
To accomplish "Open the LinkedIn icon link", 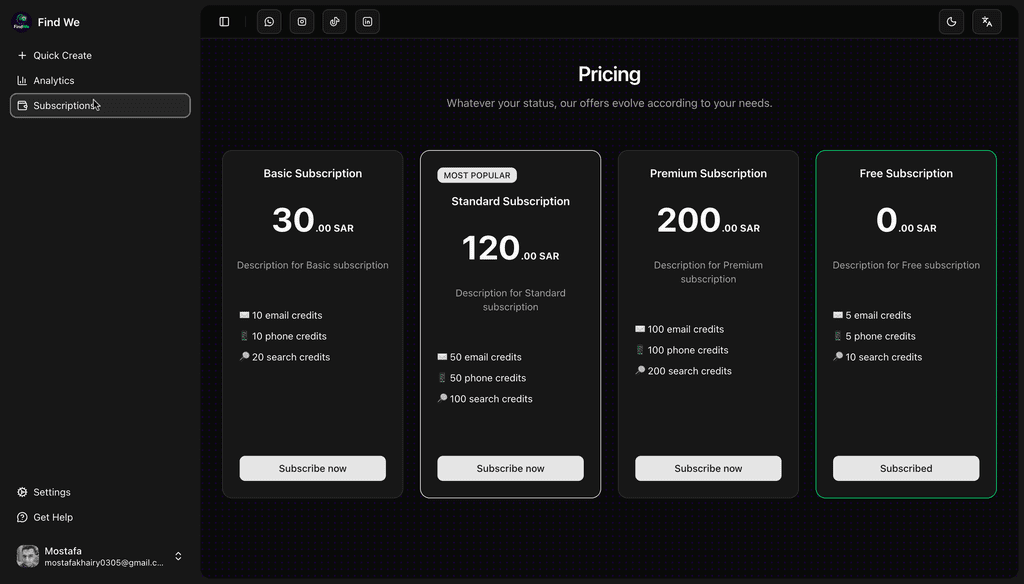I will [368, 22].
